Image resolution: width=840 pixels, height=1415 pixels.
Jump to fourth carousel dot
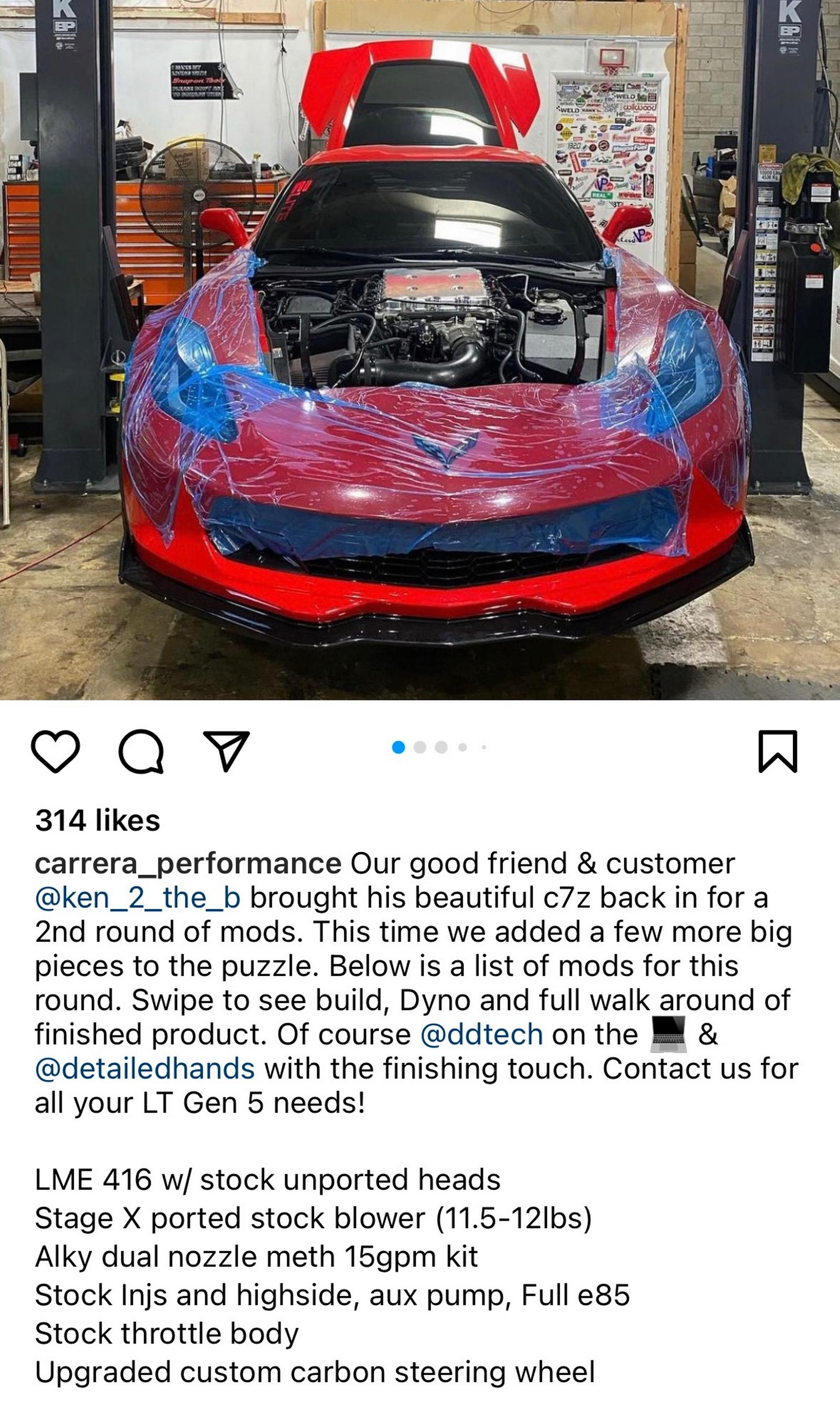[x=463, y=747]
